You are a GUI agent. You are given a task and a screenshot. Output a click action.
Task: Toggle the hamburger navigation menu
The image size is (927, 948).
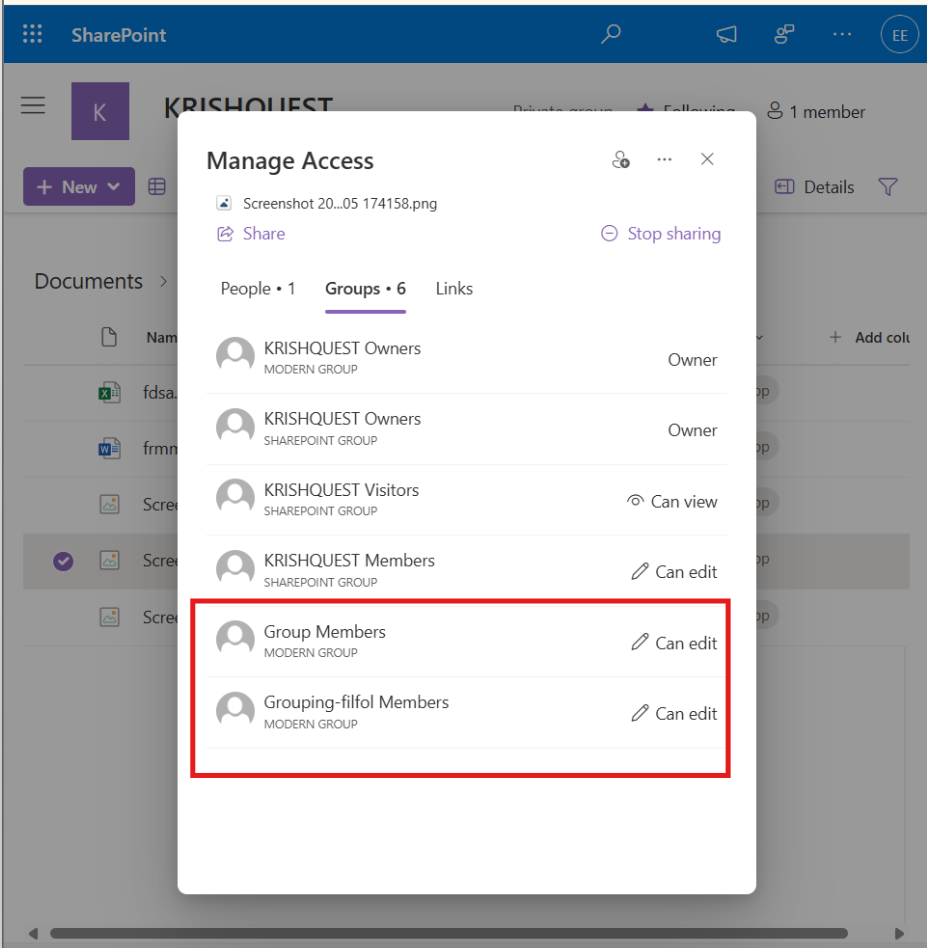coord(33,105)
